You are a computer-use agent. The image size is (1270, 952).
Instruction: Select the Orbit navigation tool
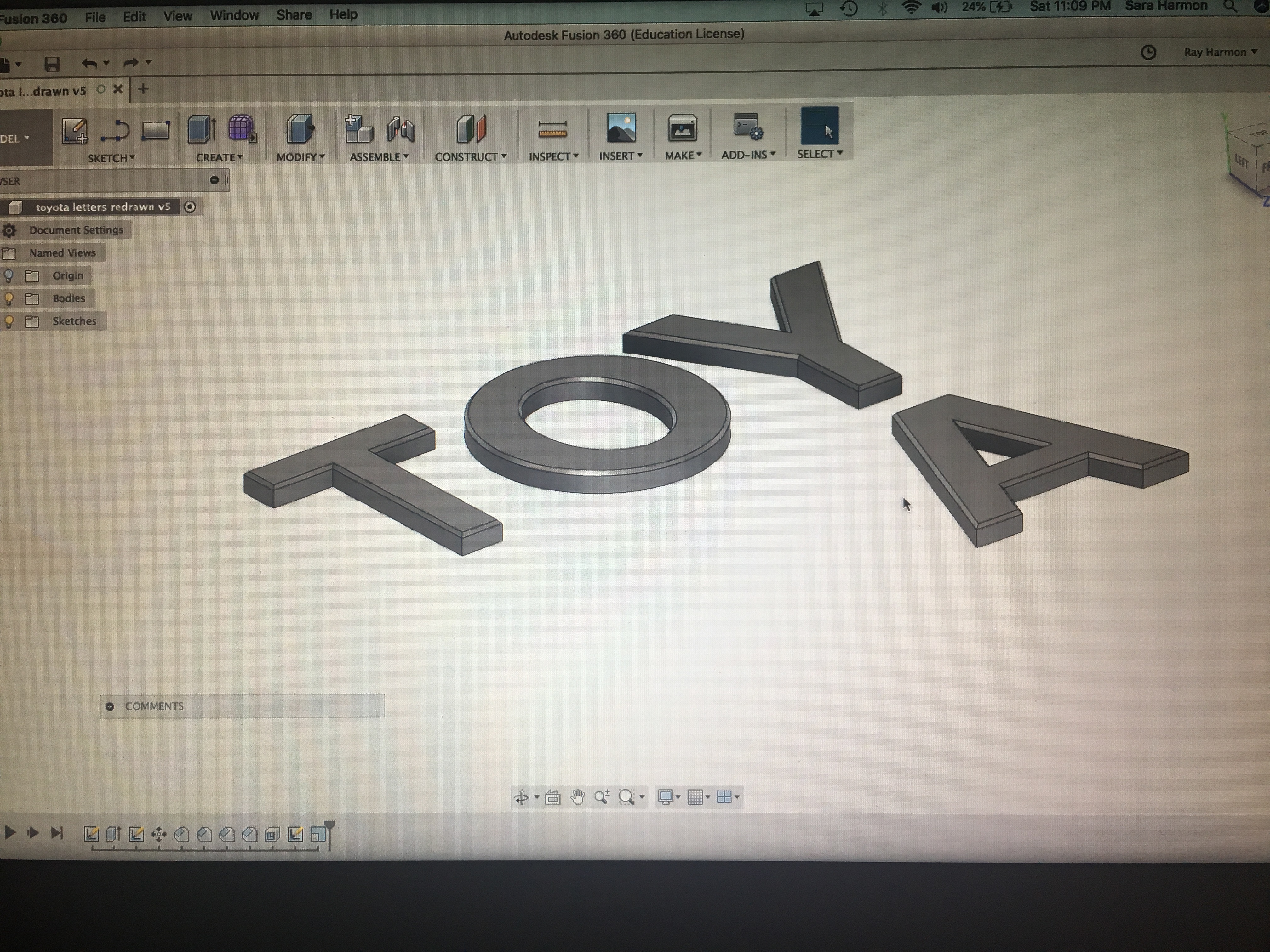[x=522, y=797]
